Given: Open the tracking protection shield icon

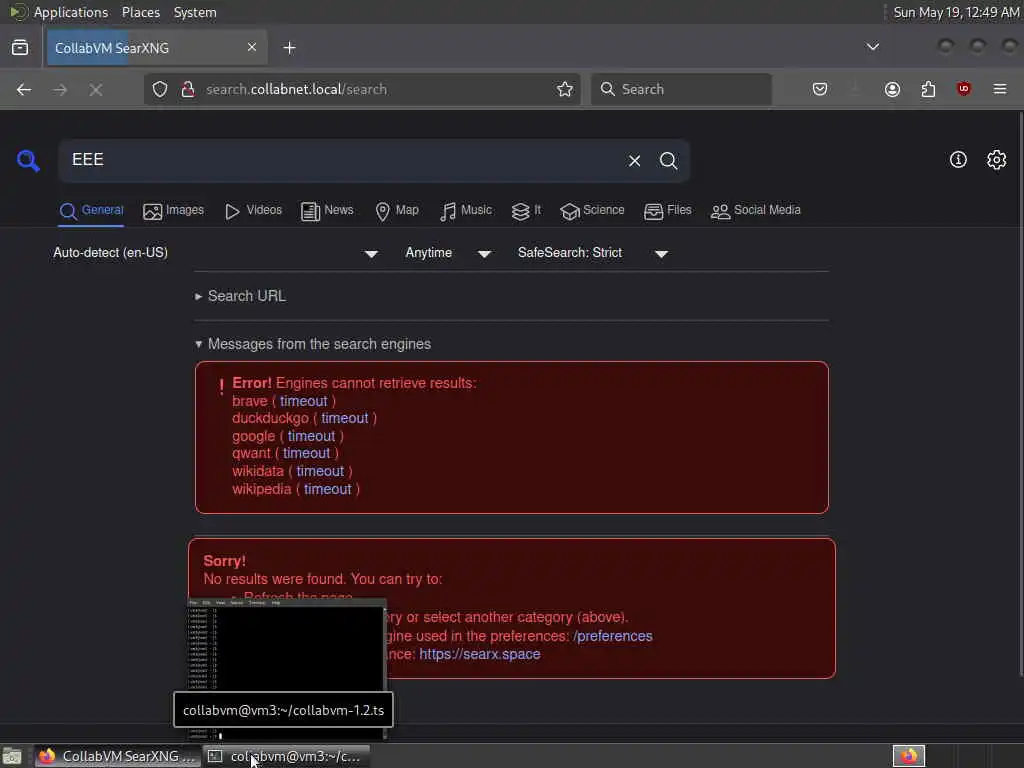Looking at the screenshot, I should coord(160,89).
